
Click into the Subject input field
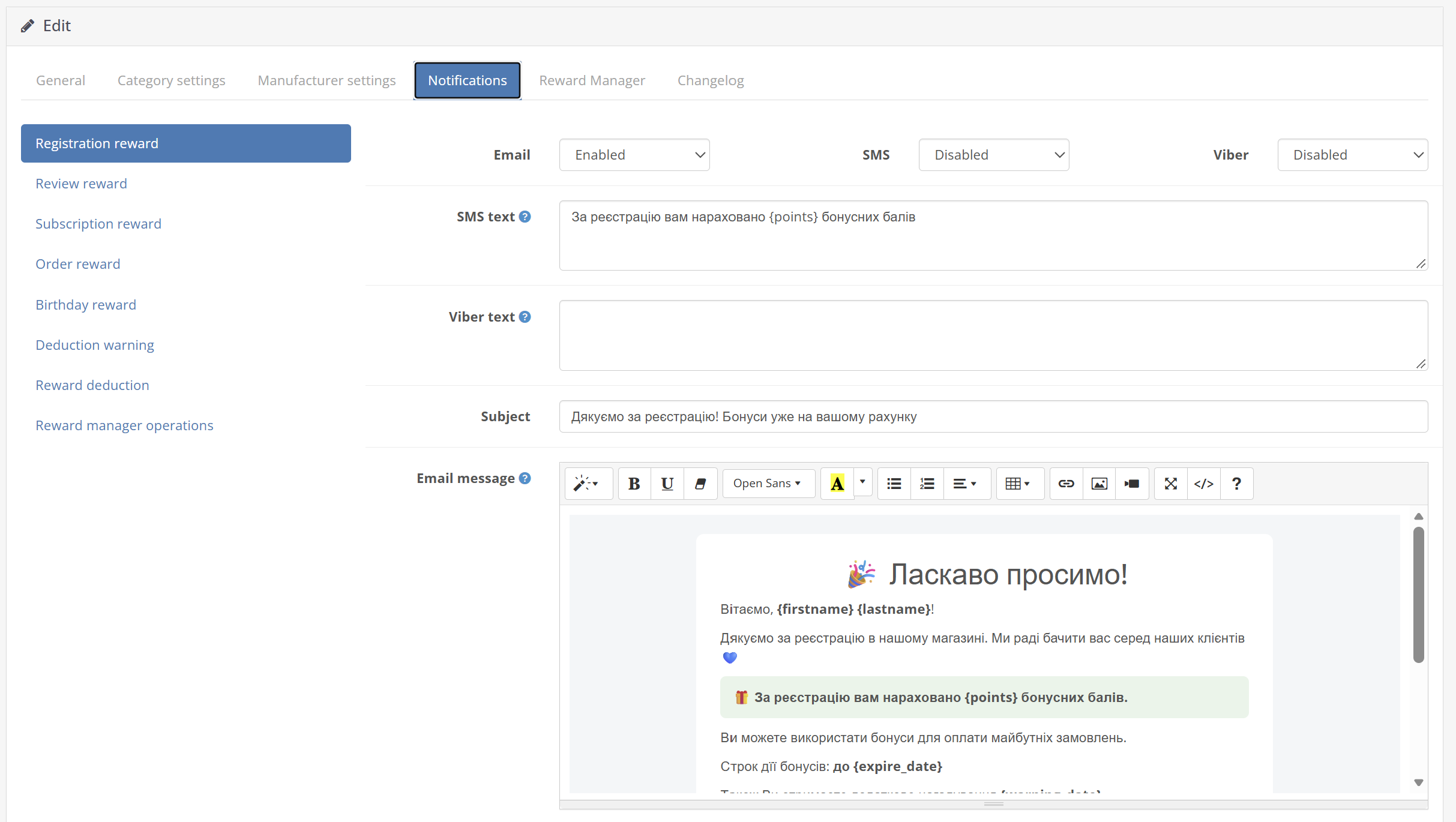pyautogui.click(x=993, y=416)
